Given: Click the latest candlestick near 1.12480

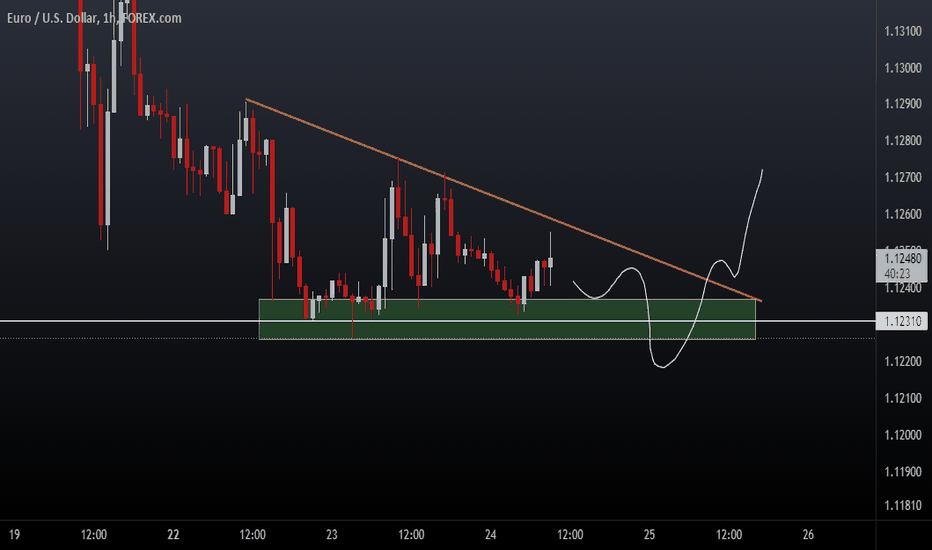Looking at the screenshot, I should pos(551,262).
